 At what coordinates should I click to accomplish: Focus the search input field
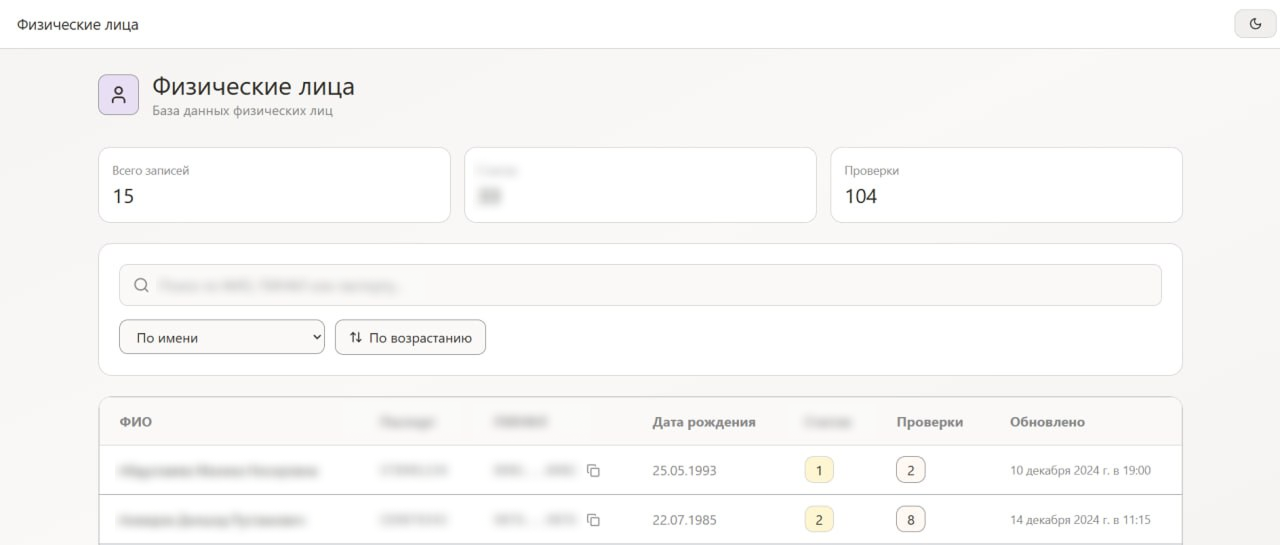pos(640,285)
